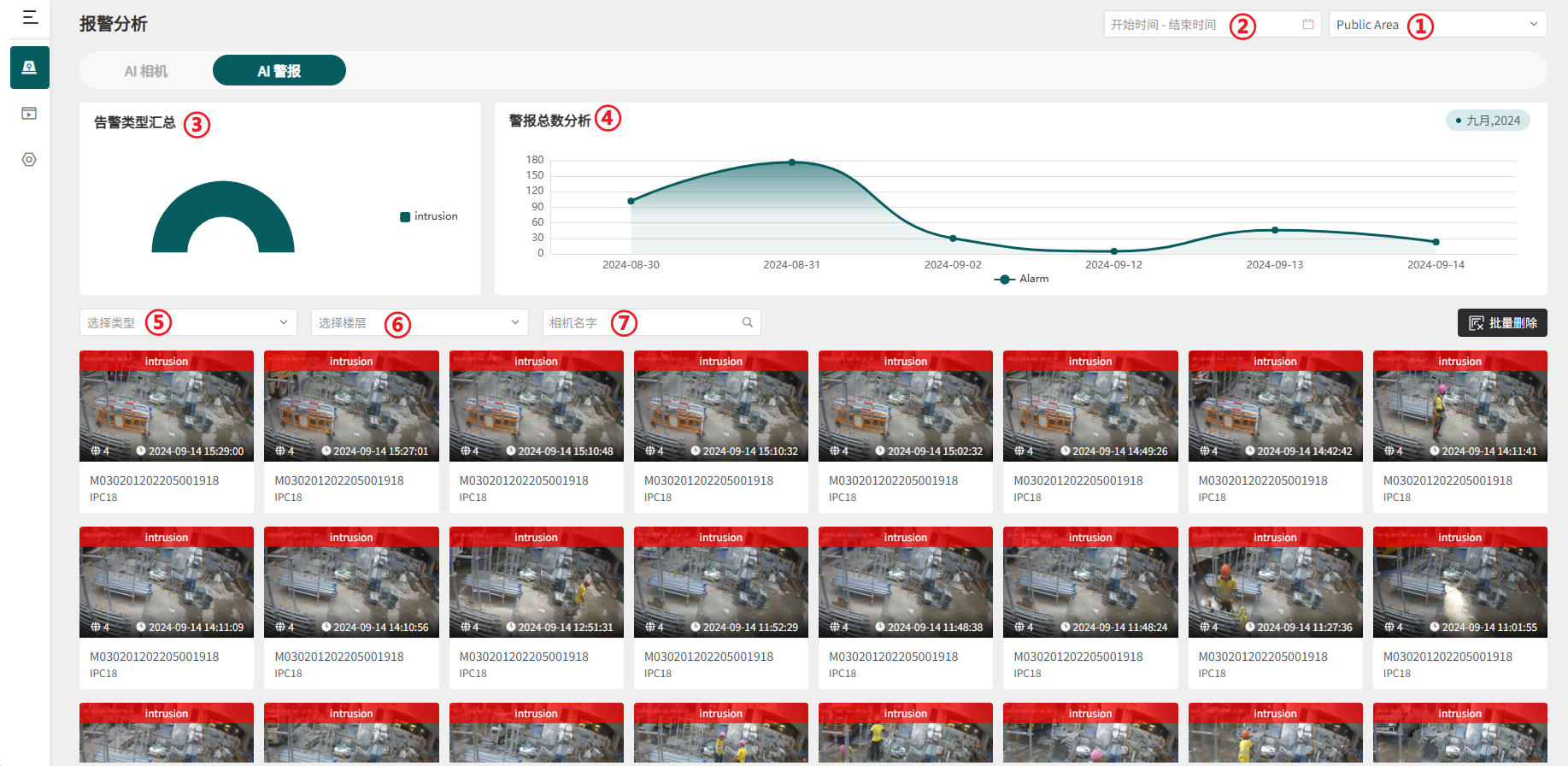This screenshot has height=766, width=1568.
Task: Click the calendar icon in date range field
Action: pos(1307,25)
